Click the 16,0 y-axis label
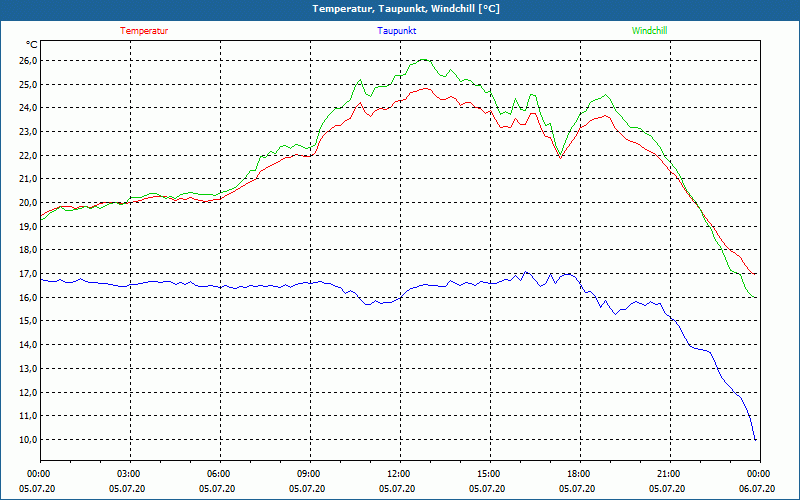This screenshot has width=800, height=500. (x=28, y=297)
